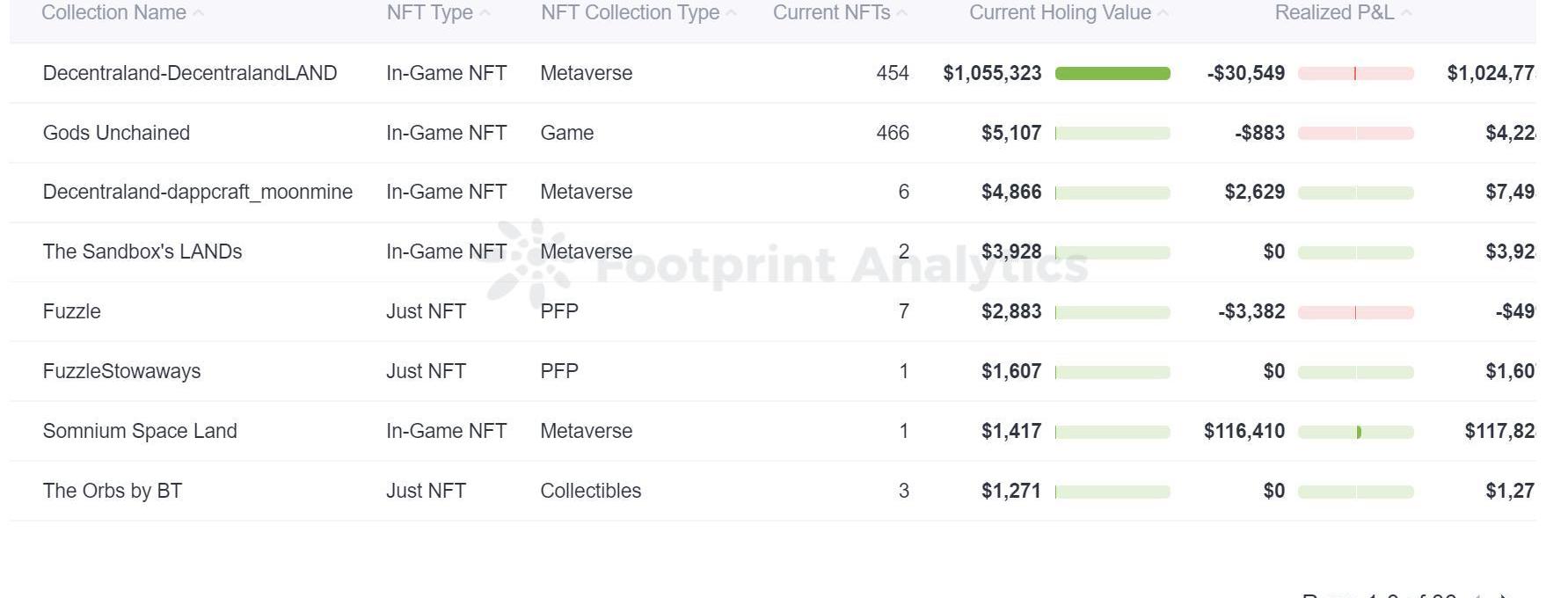Open the Somnium Space Land entry

pos(140,431)
